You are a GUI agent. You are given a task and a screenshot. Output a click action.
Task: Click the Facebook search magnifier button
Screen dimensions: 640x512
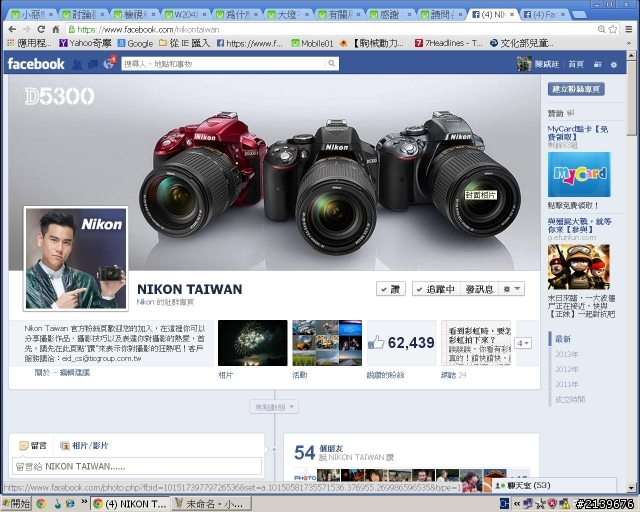tap(331, 63)
